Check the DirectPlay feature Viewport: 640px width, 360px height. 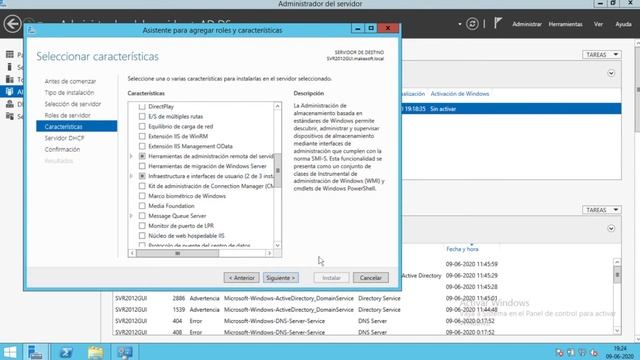tap(142, 107)
